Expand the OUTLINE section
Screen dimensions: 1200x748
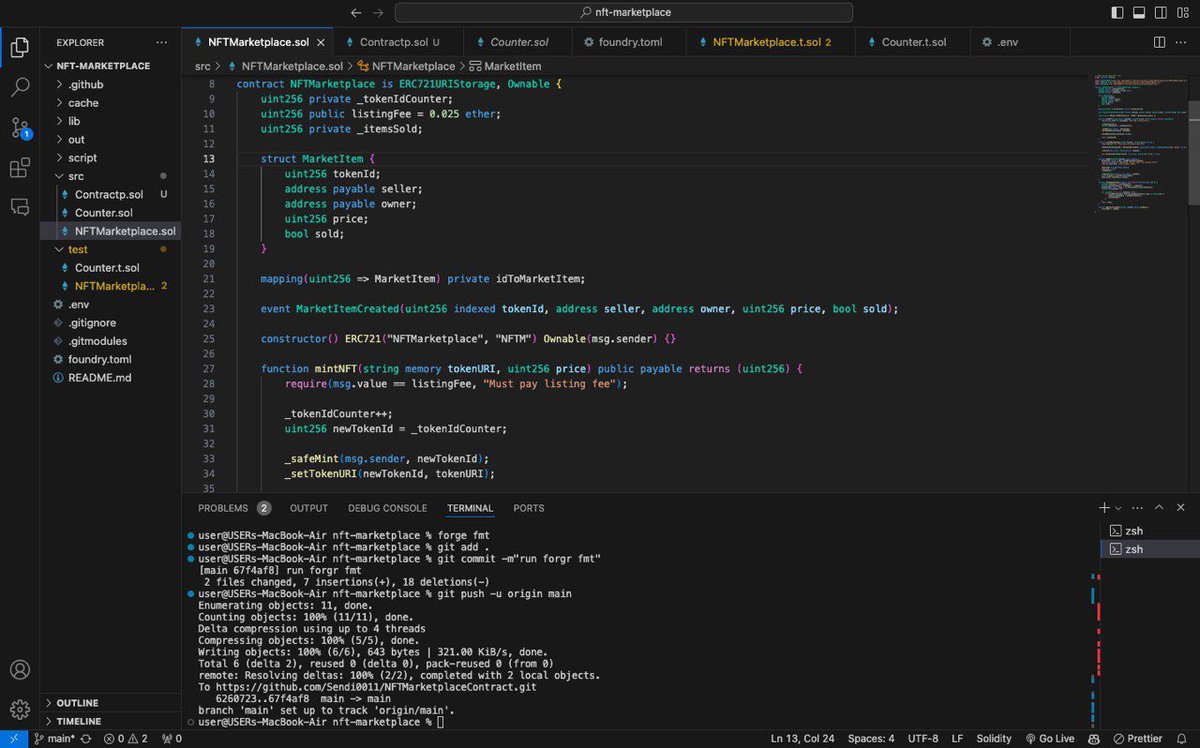point(76,703)
